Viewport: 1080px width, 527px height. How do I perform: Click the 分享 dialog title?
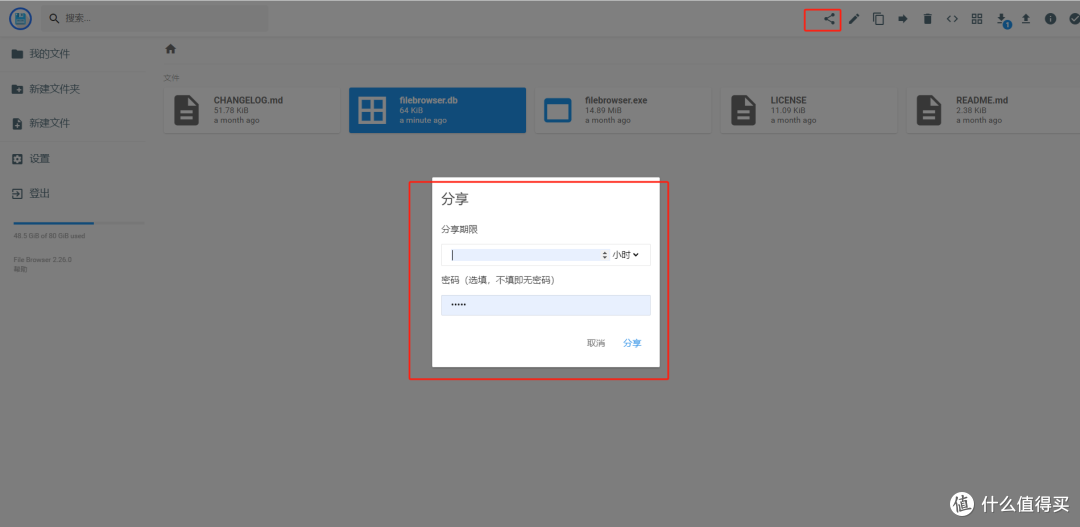tap(455, 200)
